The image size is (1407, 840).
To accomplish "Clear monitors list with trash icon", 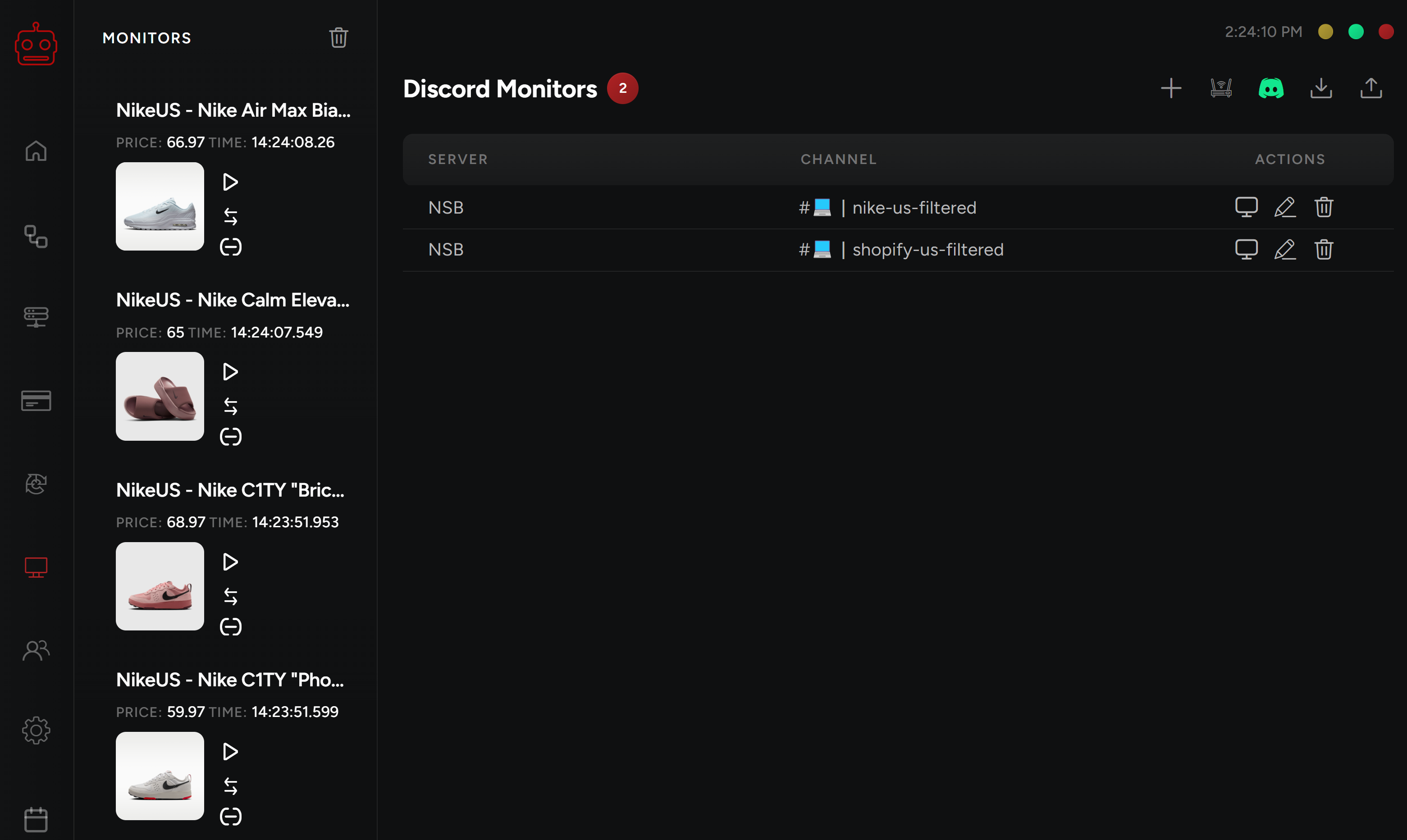I will (338, 38).
